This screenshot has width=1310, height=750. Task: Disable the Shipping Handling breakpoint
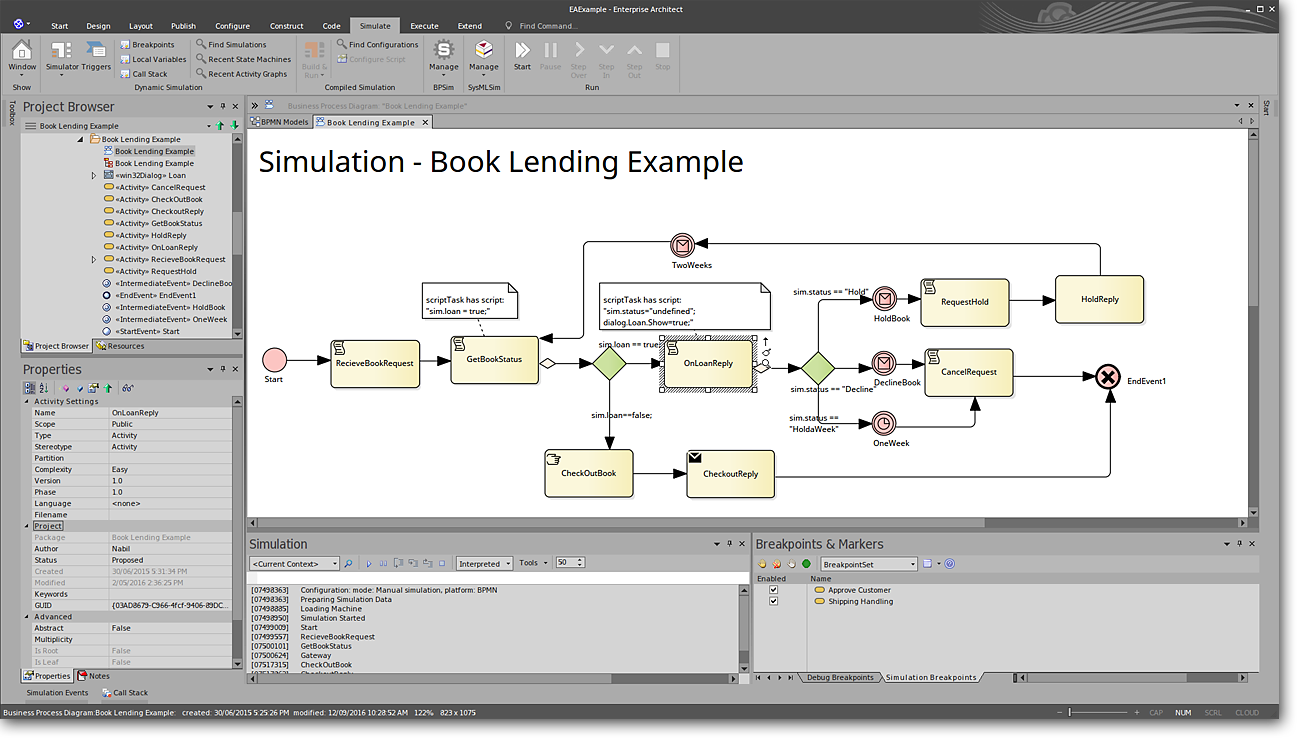773,601
